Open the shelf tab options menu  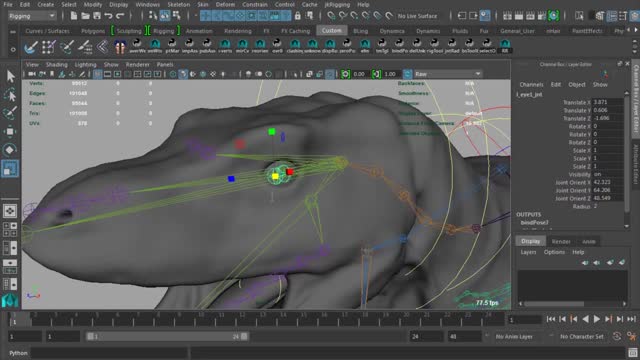(x=13, y=31)
